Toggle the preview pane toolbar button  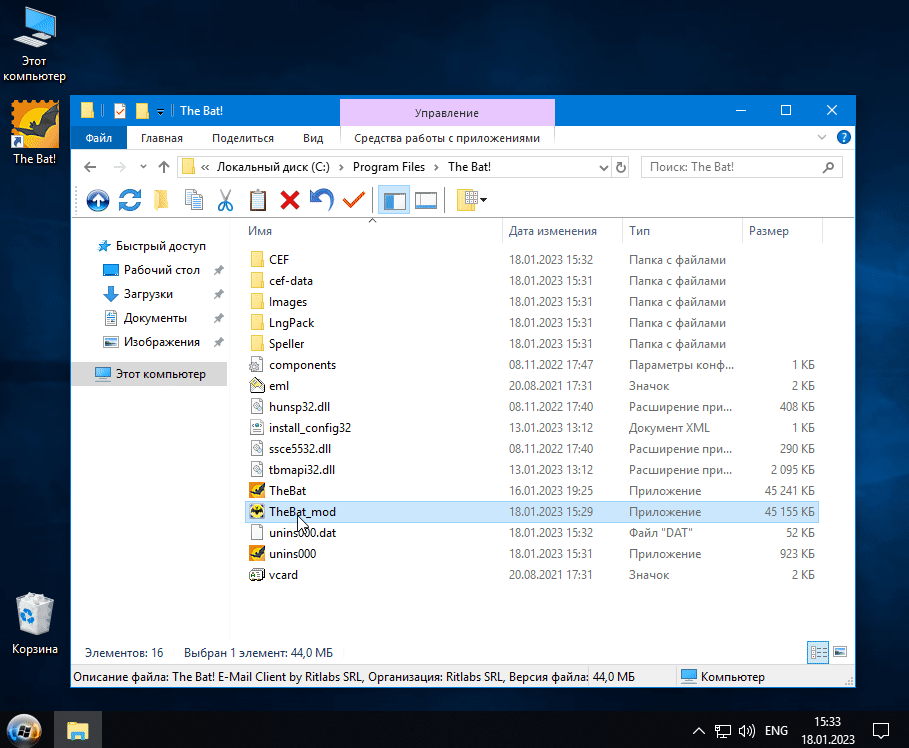click(426, 200)
